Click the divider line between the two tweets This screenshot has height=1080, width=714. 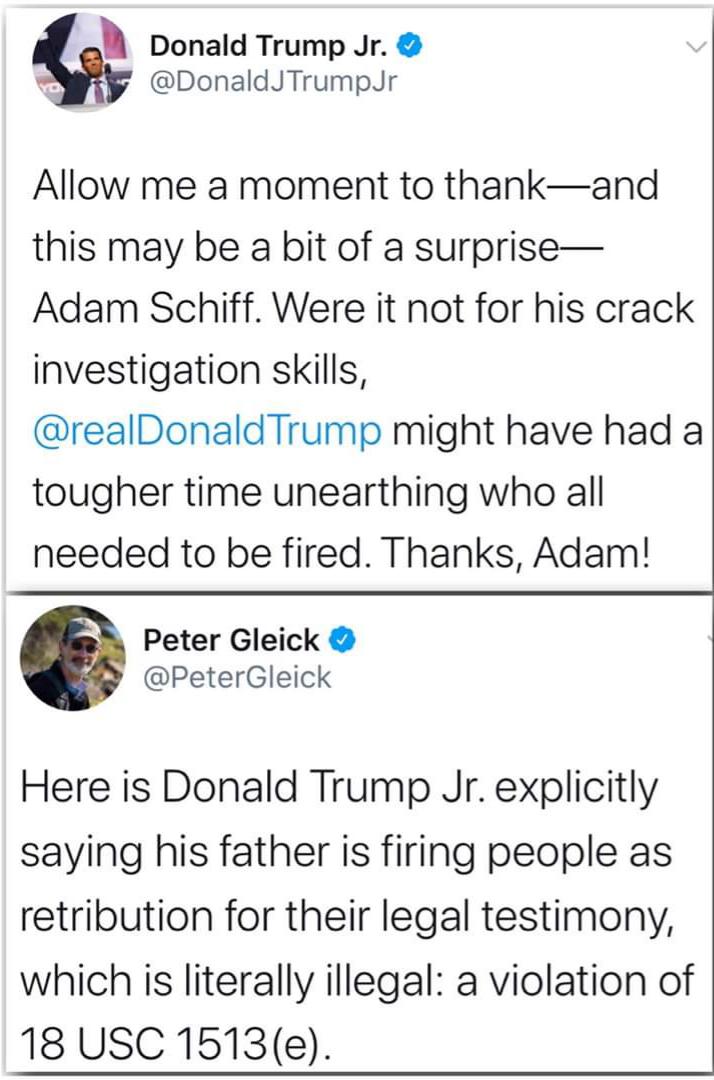tap(359, 591)
